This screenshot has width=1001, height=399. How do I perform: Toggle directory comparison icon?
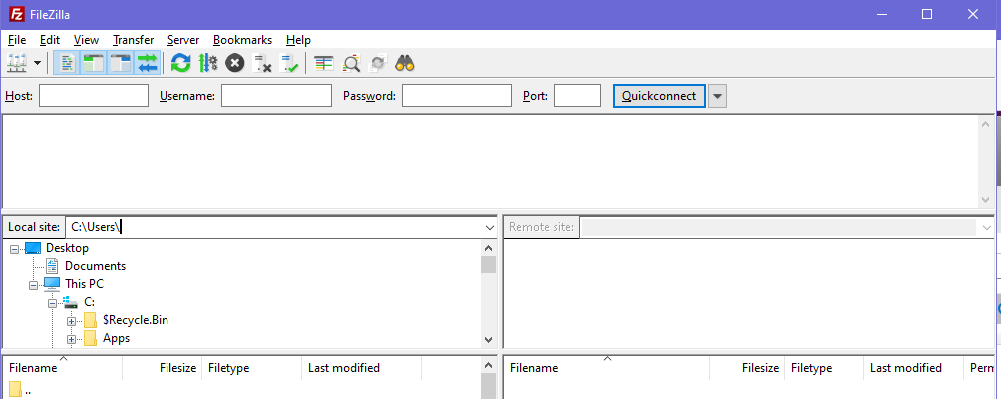coord(352,63)
